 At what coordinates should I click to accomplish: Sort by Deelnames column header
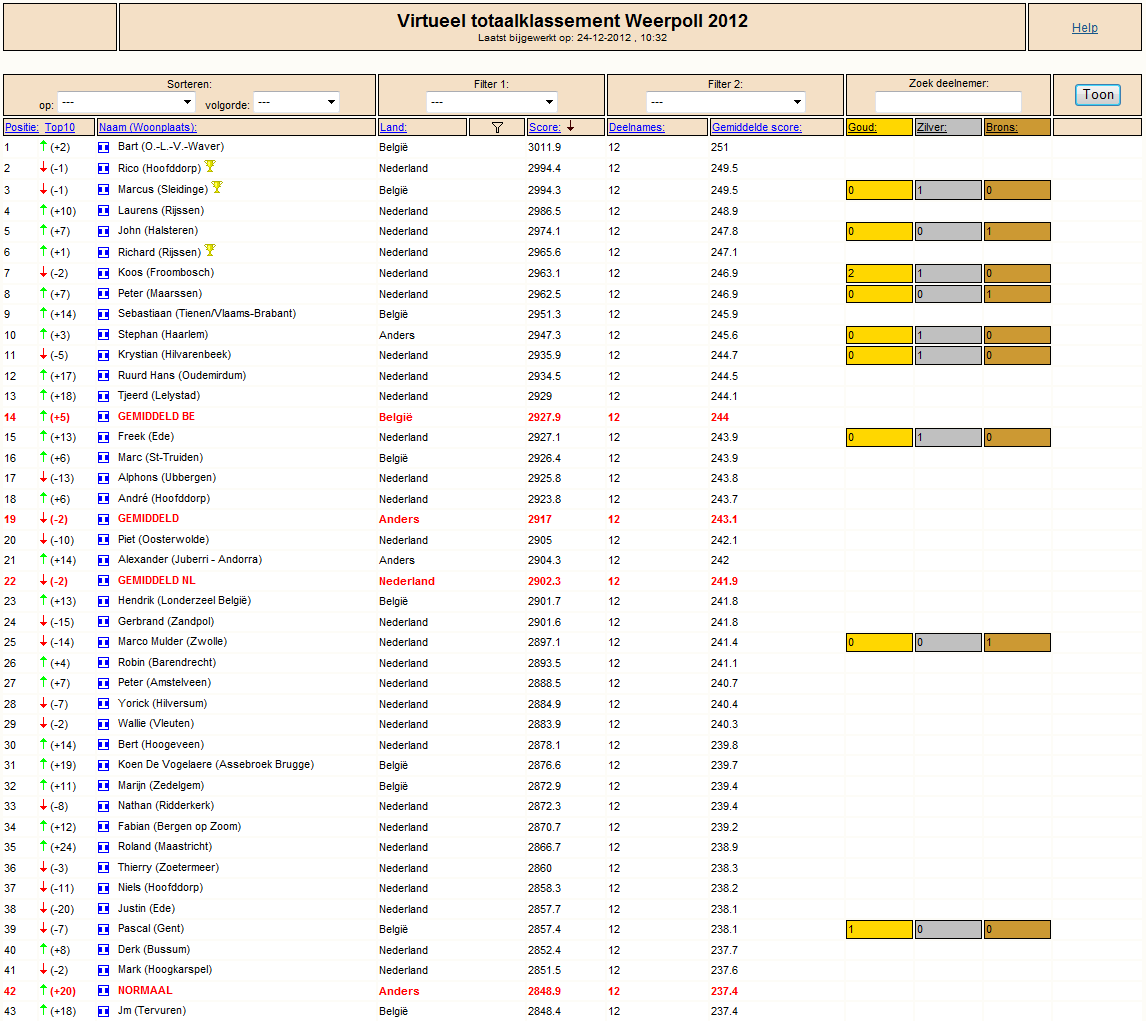coord(637,127)
